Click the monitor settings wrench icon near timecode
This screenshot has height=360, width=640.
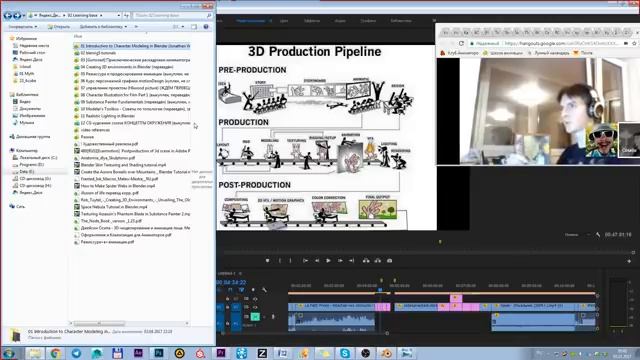[x=598, y=235]
